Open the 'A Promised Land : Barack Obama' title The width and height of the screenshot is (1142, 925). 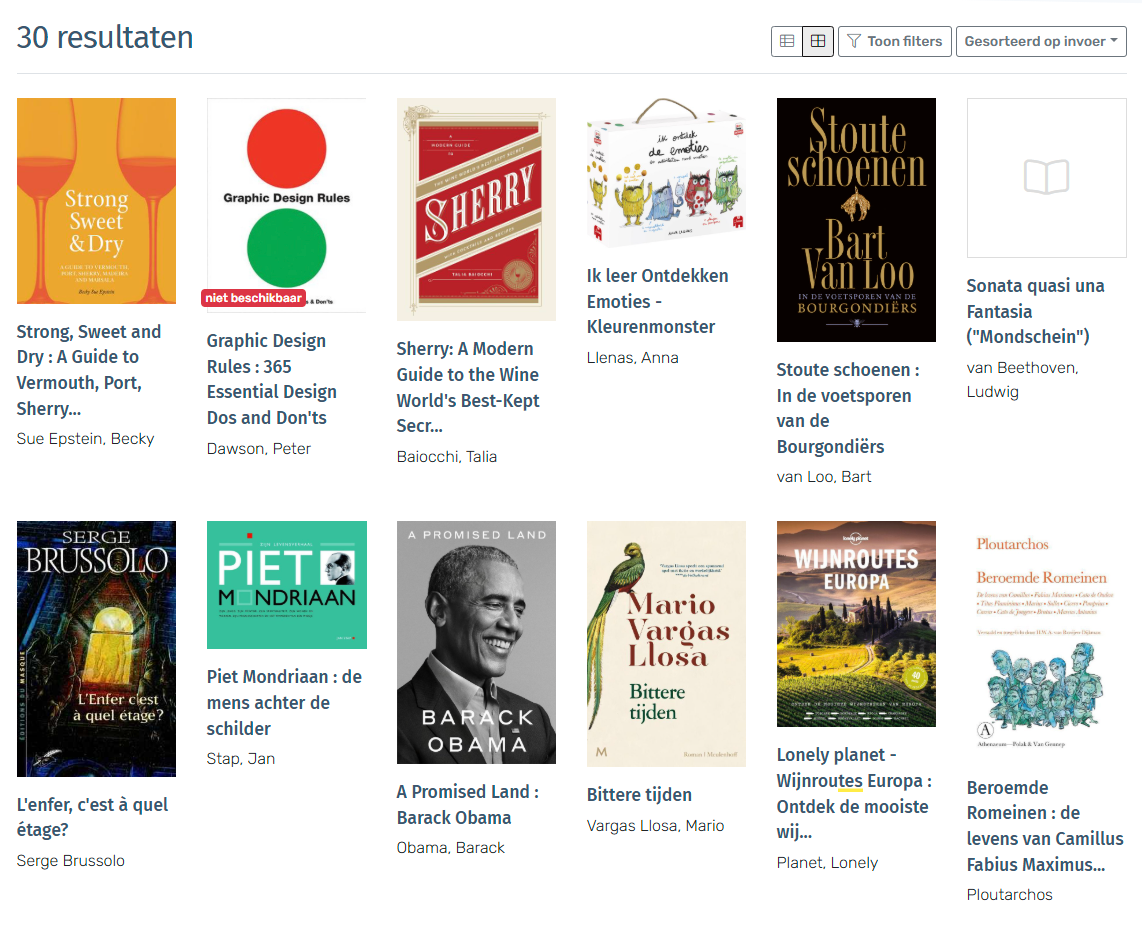tap(467, 805)
